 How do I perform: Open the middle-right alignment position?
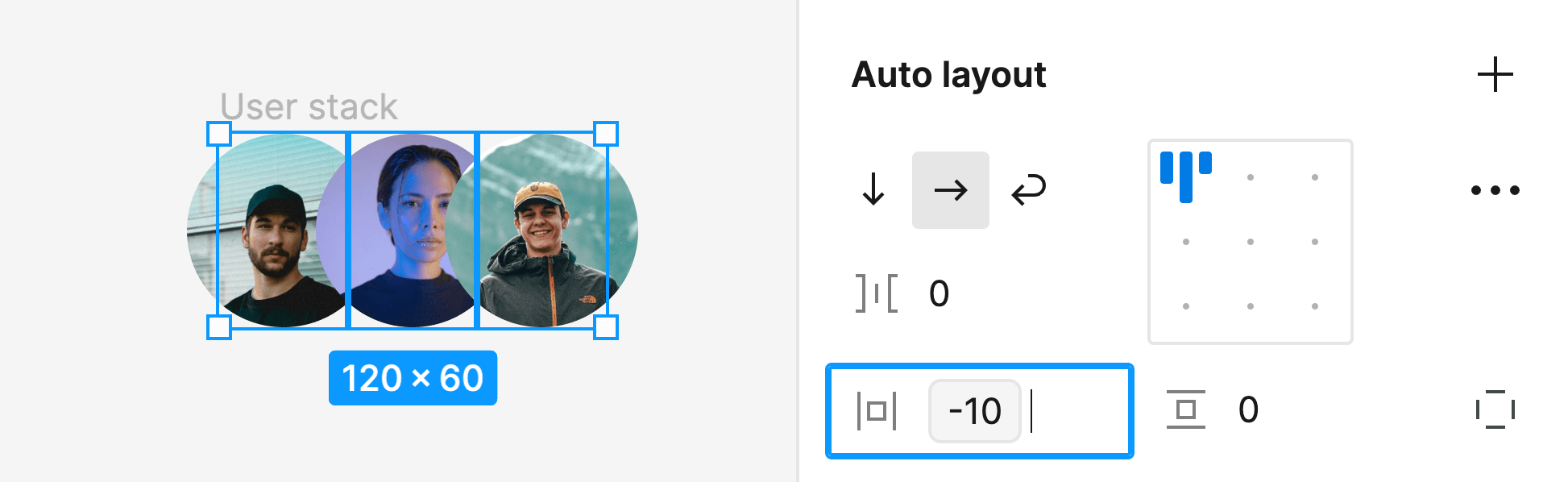point(1317,240)
